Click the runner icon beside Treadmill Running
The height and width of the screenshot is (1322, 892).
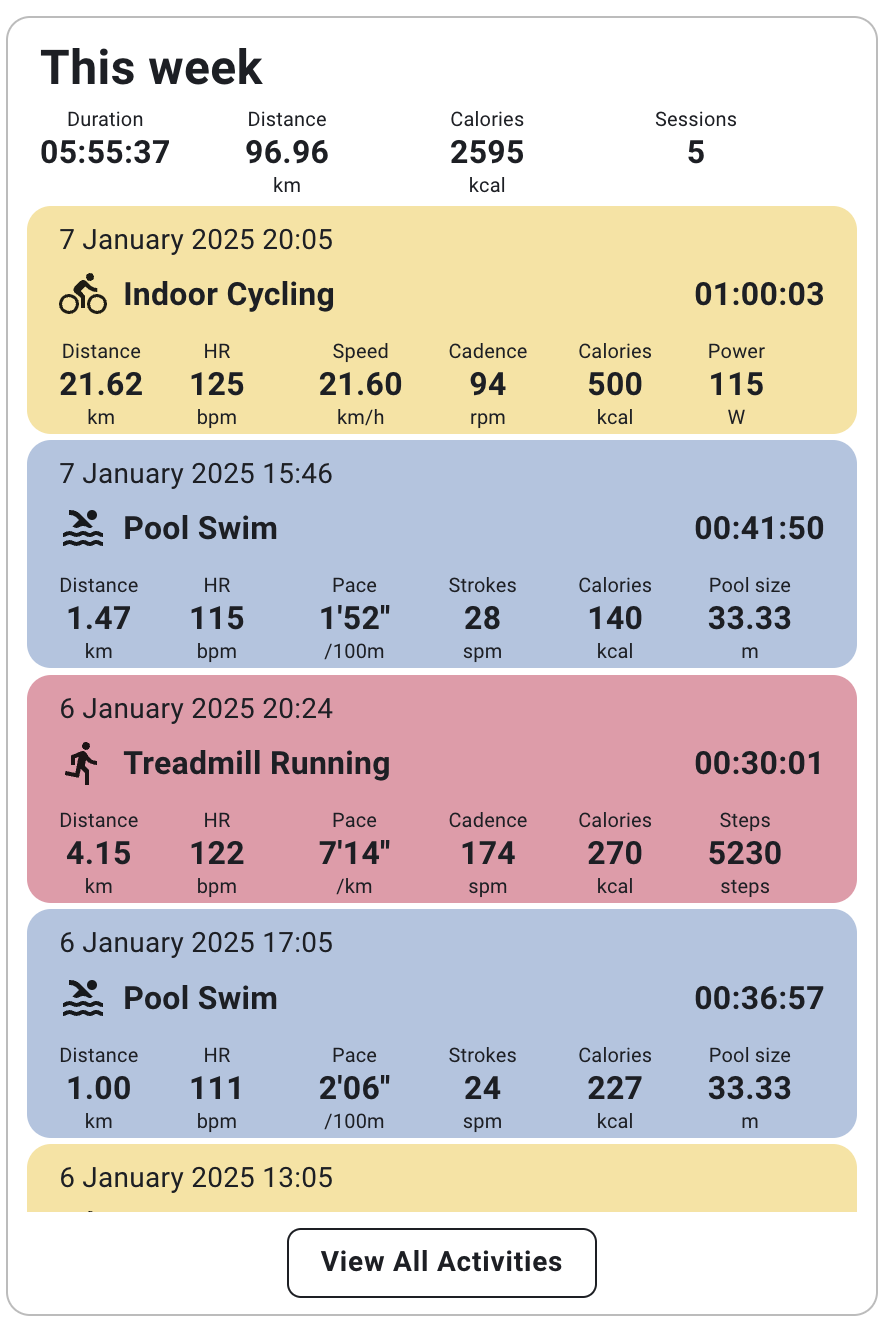tap(83, 763)
